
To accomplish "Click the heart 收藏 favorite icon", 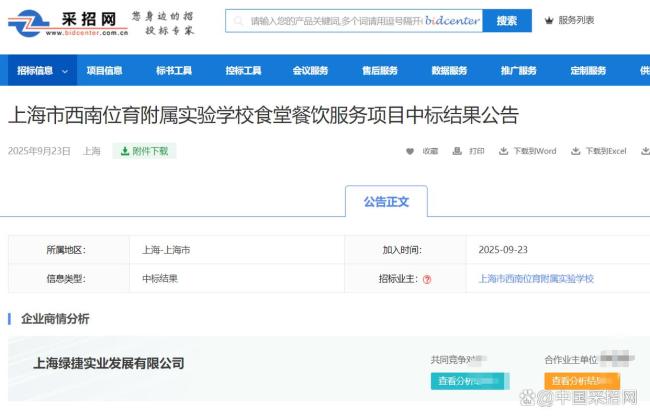I will pyautogui.click(x=410, y=152).
